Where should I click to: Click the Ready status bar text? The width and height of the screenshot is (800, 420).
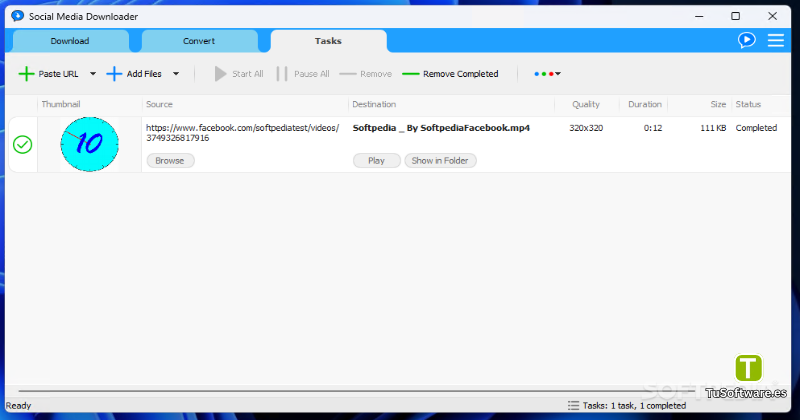(x=18, y=406)
